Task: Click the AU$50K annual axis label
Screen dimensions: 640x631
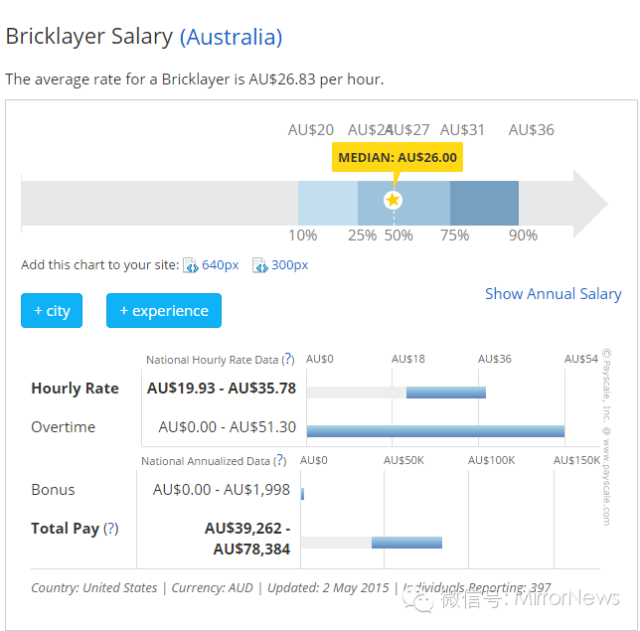Action: (404, 460)
